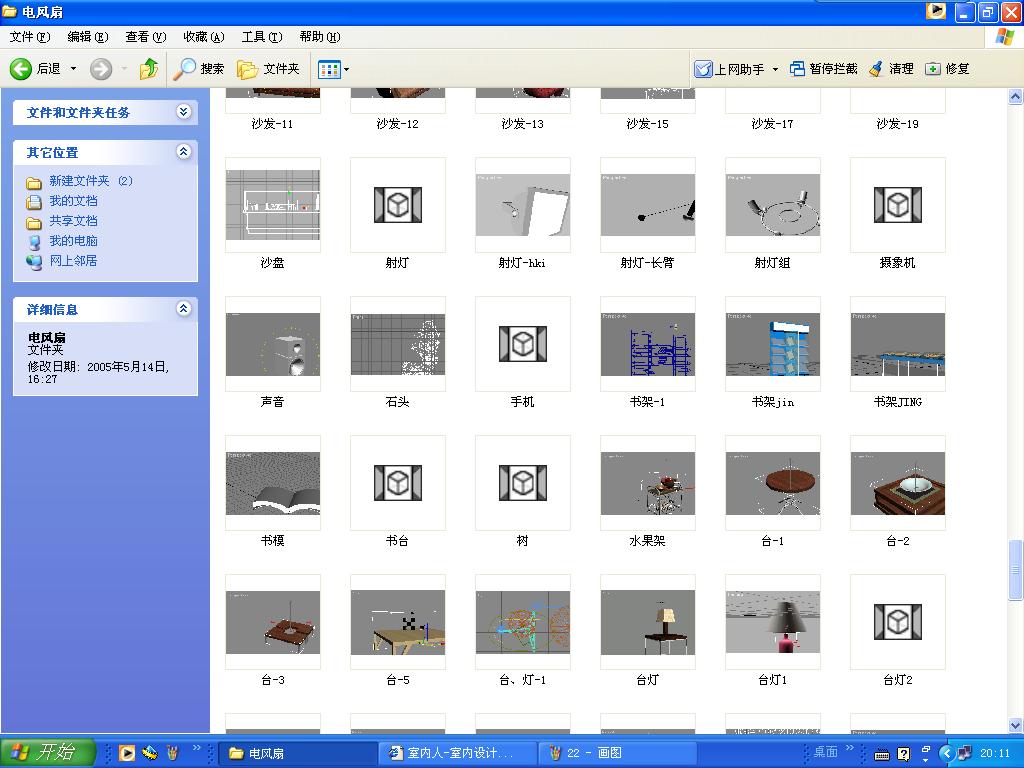This screenshot has height=768, width=1024.
Task: Open the 收藏(A) menu
Action: tap(204, 37)
